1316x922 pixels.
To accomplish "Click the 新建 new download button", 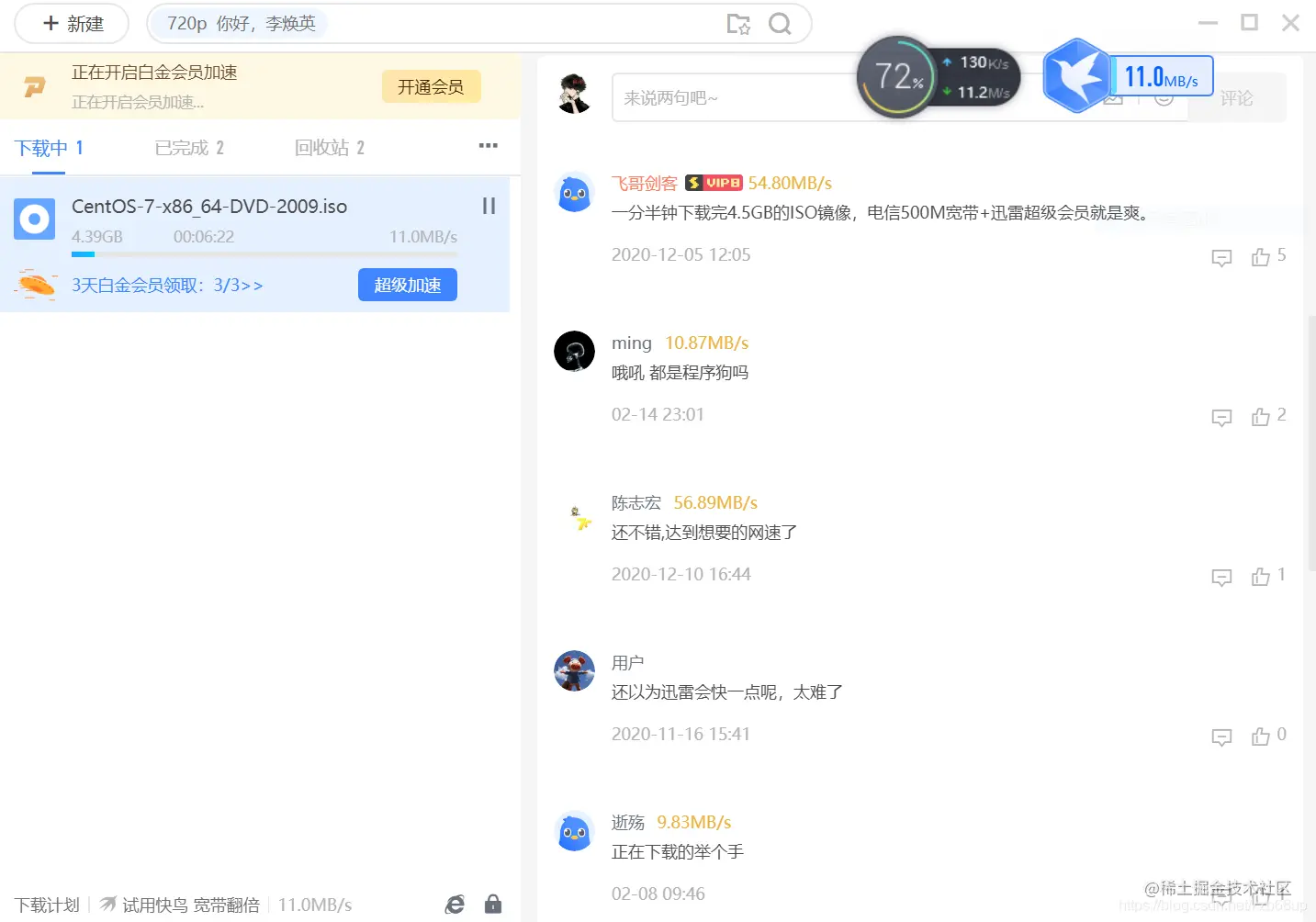I will click(x=73, y=24).
